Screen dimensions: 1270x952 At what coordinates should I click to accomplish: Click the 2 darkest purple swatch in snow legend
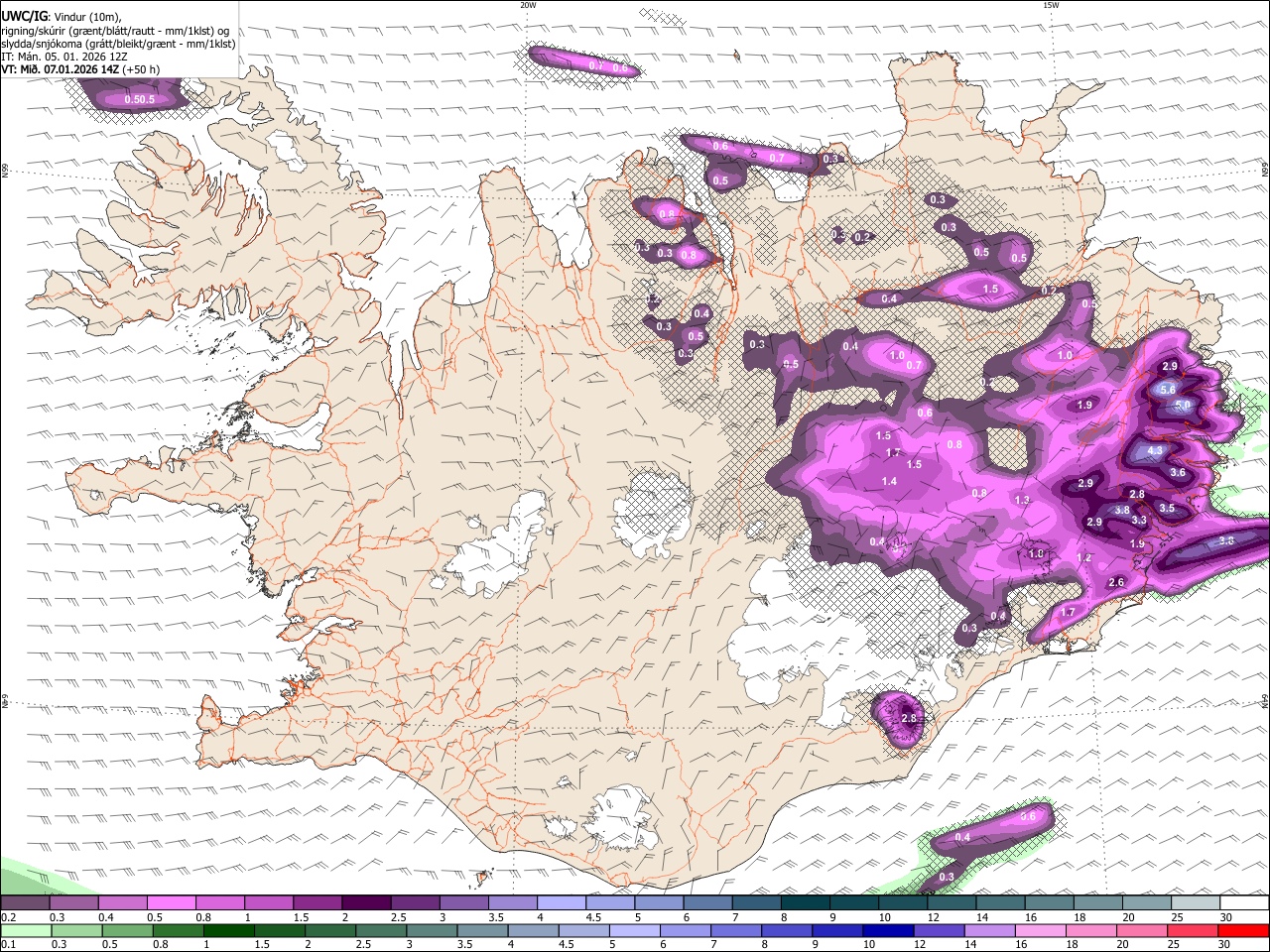point(365,903)
